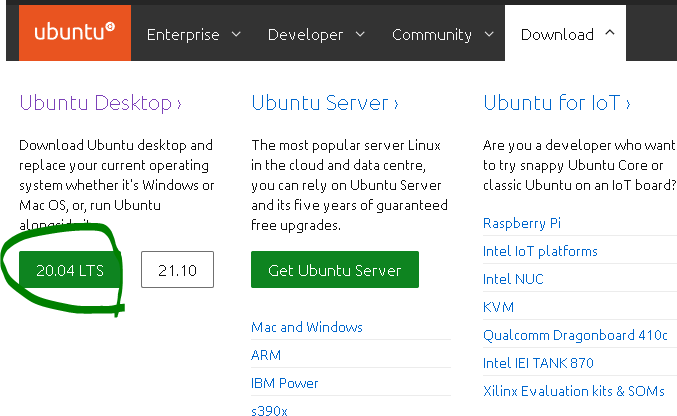Open the Intel IoT platforms link
This screenshot has height=416, width=677.
click(x=540, y=251)
